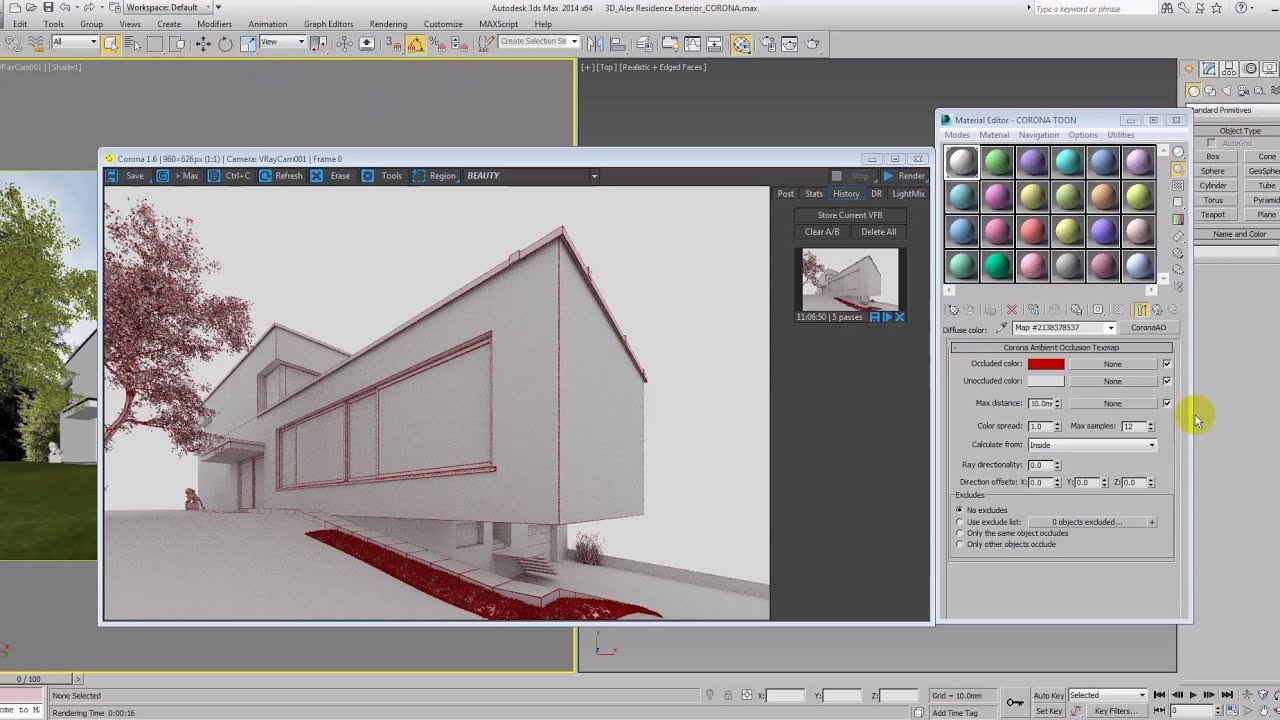Toggle the Unoccluded color map checkbox
Screen dimensions: 1280x720
pos(1166,381)
